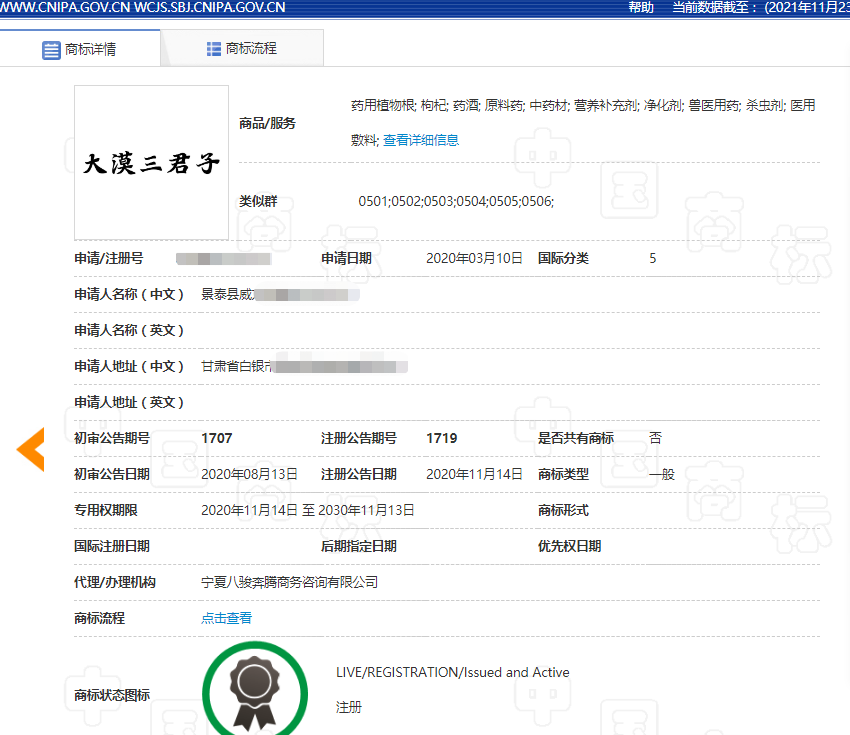Click the grid icon beside 商标流程
Viewport: 850px width, 735px height.
[214, 48]
